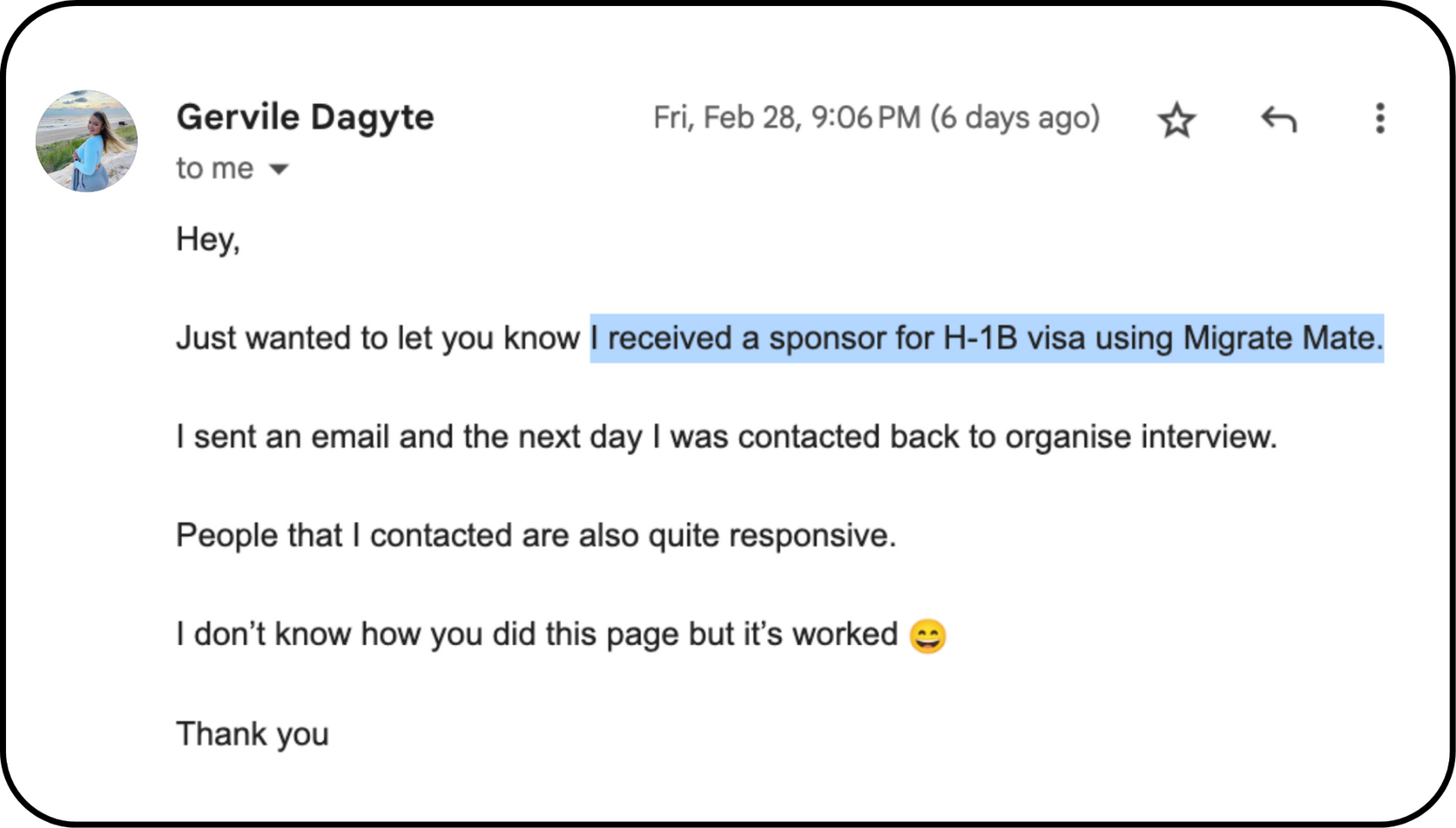Click the sender name Gervile Dagyte
1456x828 pixels.
305,117
